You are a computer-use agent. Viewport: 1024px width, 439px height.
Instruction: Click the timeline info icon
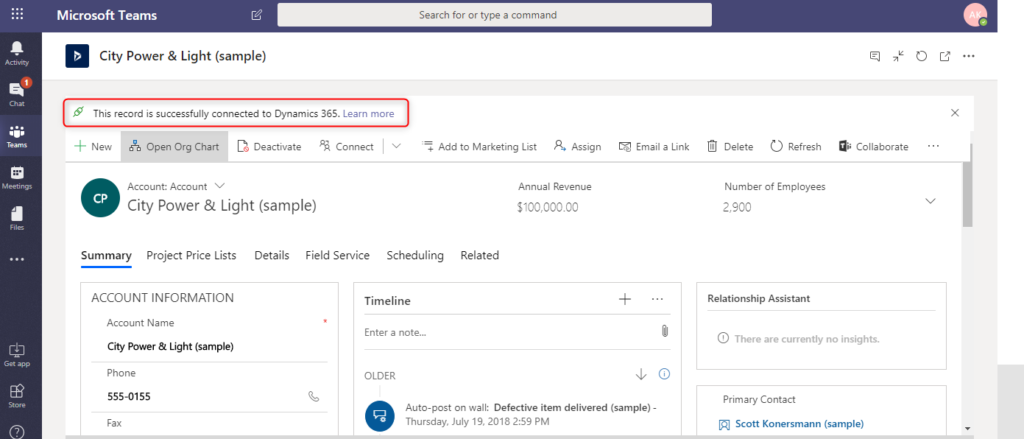point(664,374)
